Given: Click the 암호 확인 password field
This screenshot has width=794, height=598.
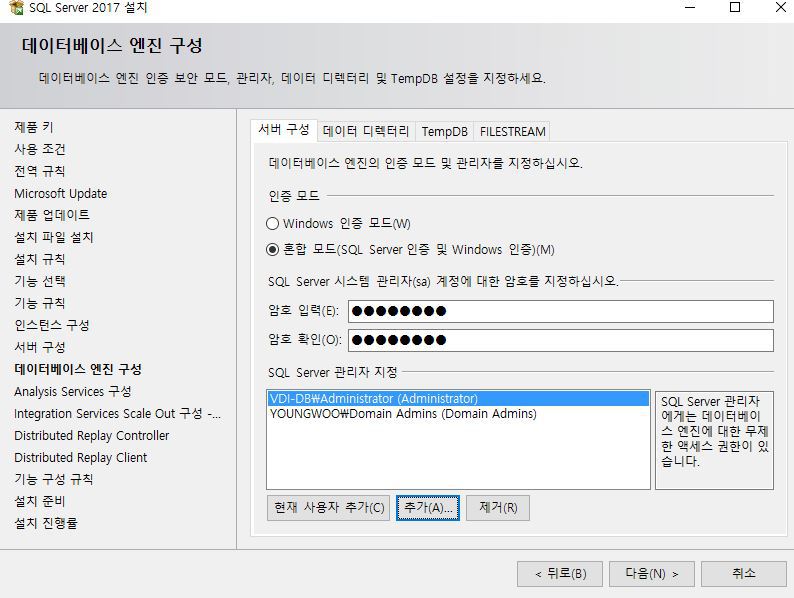Looking at the screenshot, I should click(x=561, y=340).
